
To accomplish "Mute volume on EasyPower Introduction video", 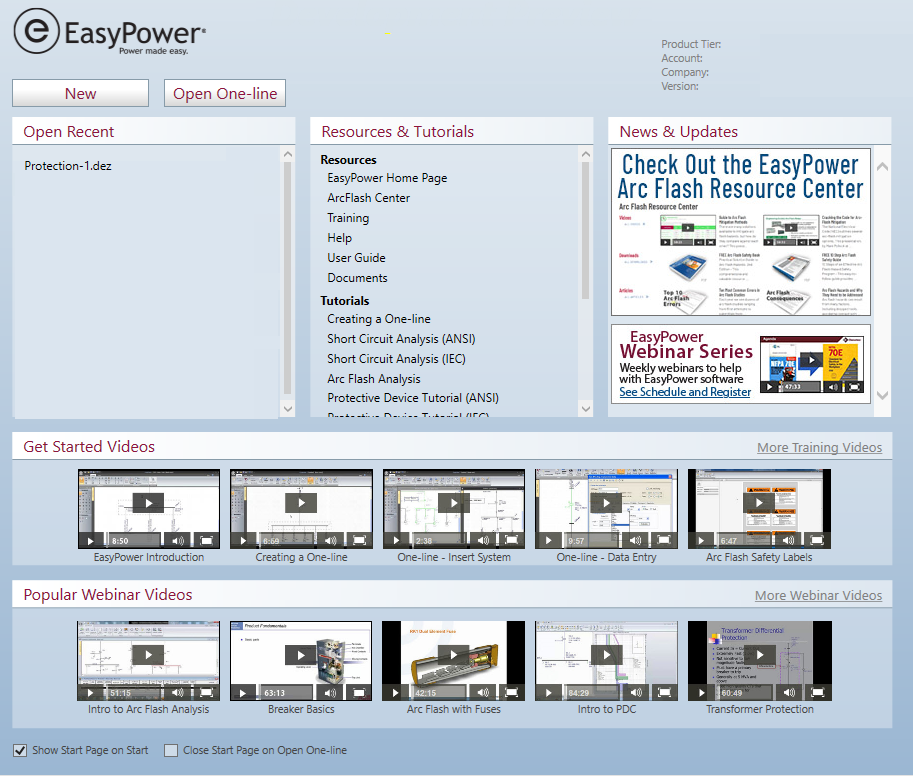I will 178,541.
